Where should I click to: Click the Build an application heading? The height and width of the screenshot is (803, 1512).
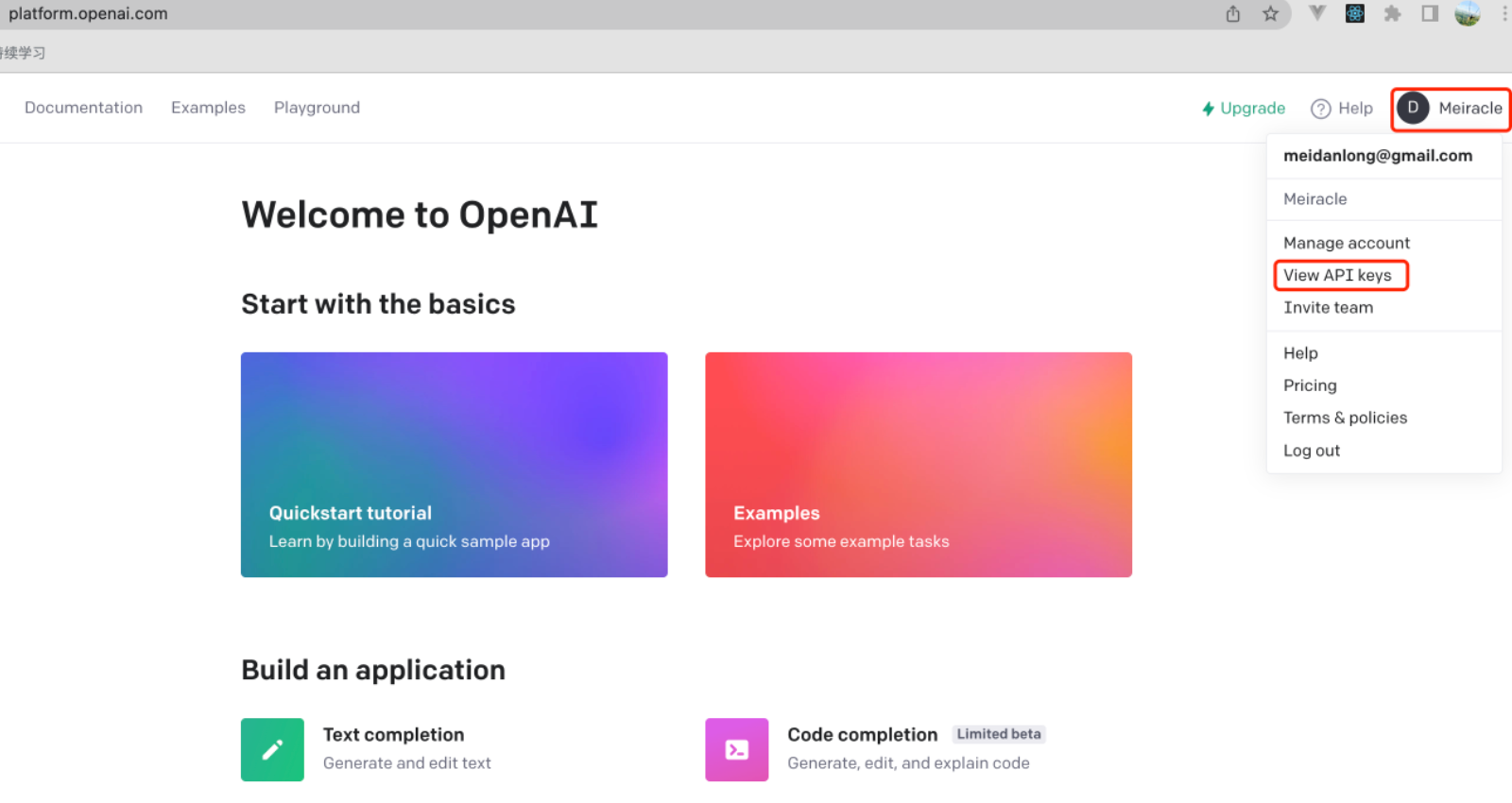pos(373,670)
